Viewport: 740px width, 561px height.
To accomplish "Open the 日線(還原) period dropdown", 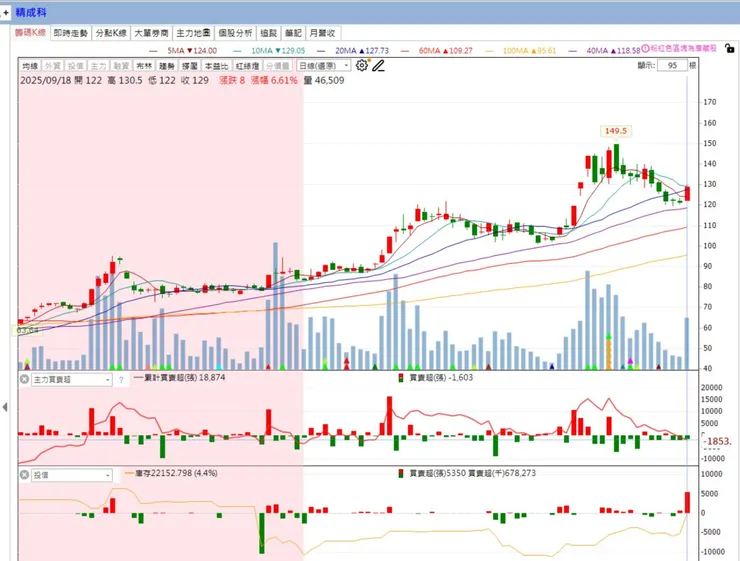I will click(x=324, y=66).
